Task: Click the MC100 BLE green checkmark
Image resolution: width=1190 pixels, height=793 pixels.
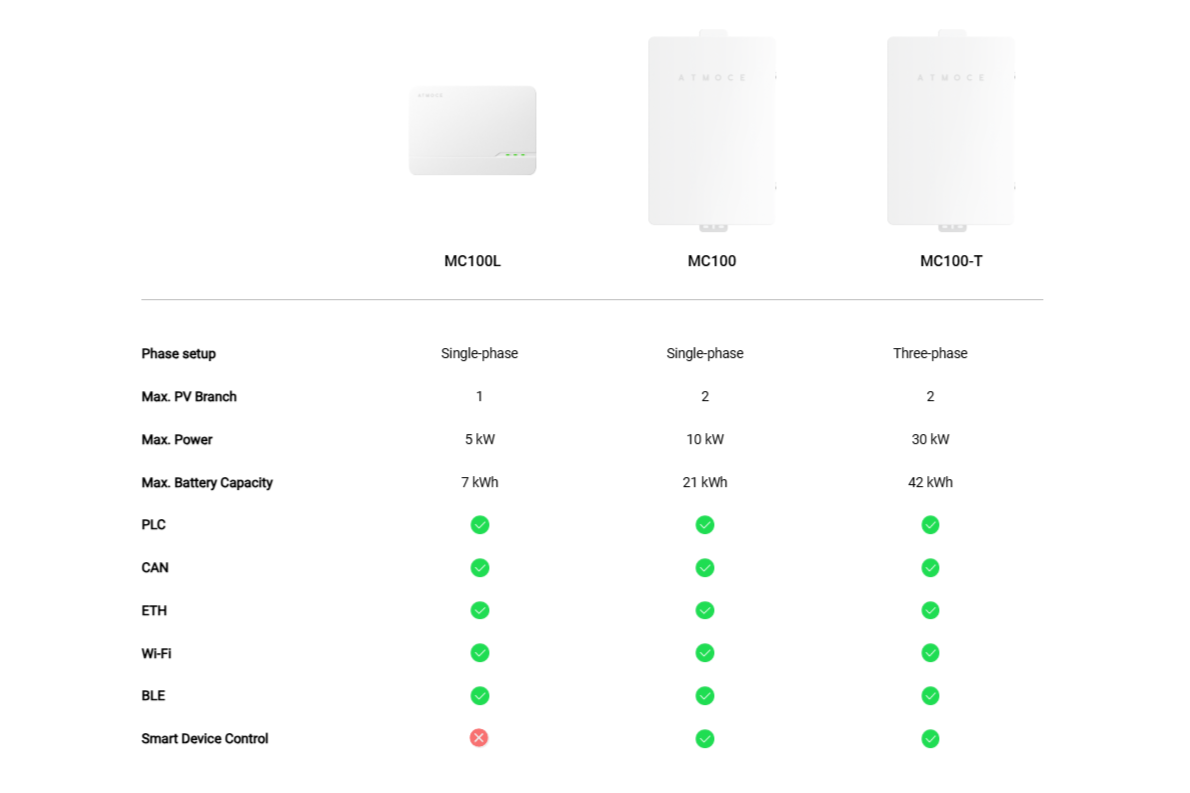Action: pos(705,696)
